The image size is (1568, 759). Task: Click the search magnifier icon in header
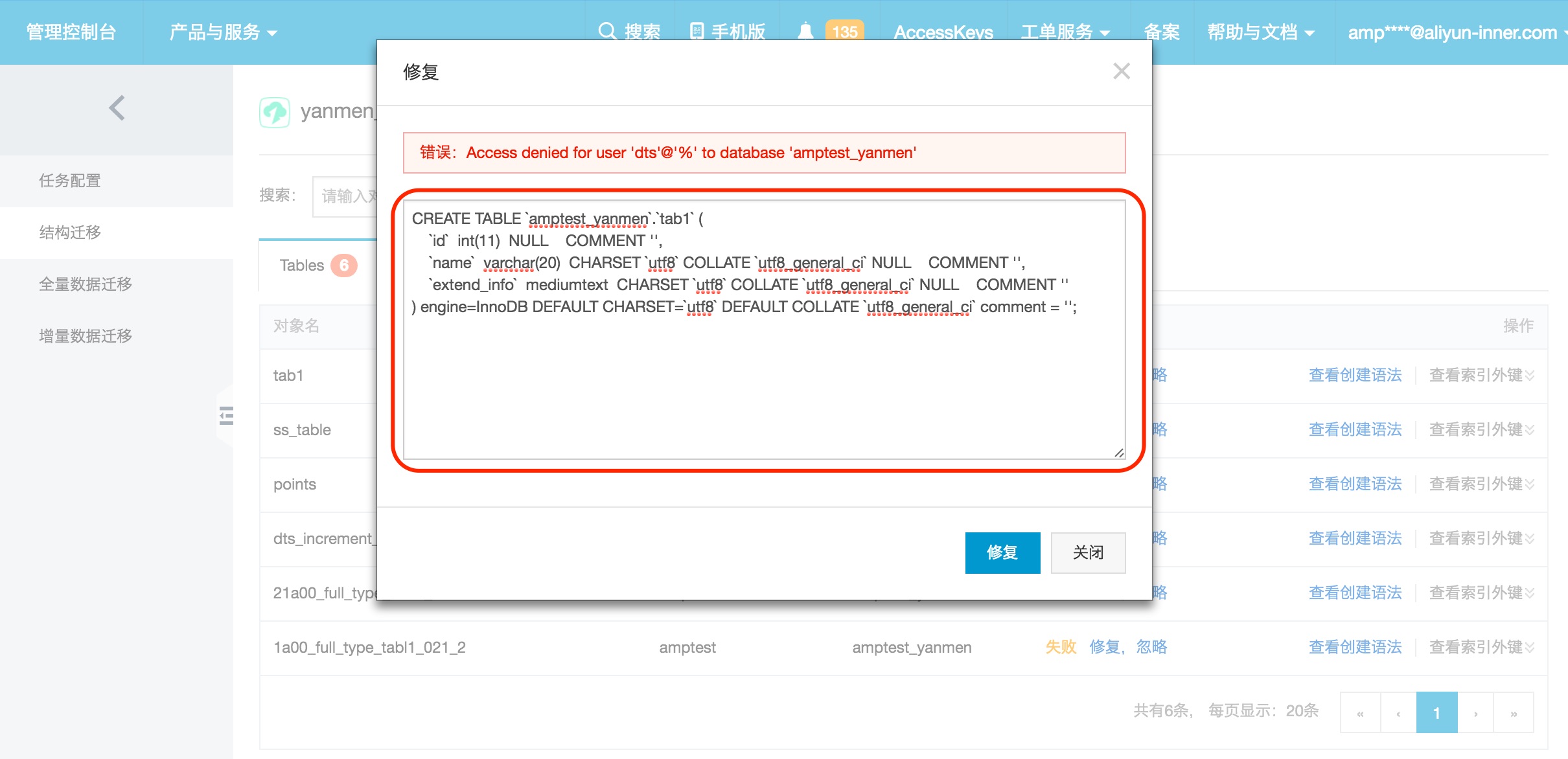(x=607, y=30)
